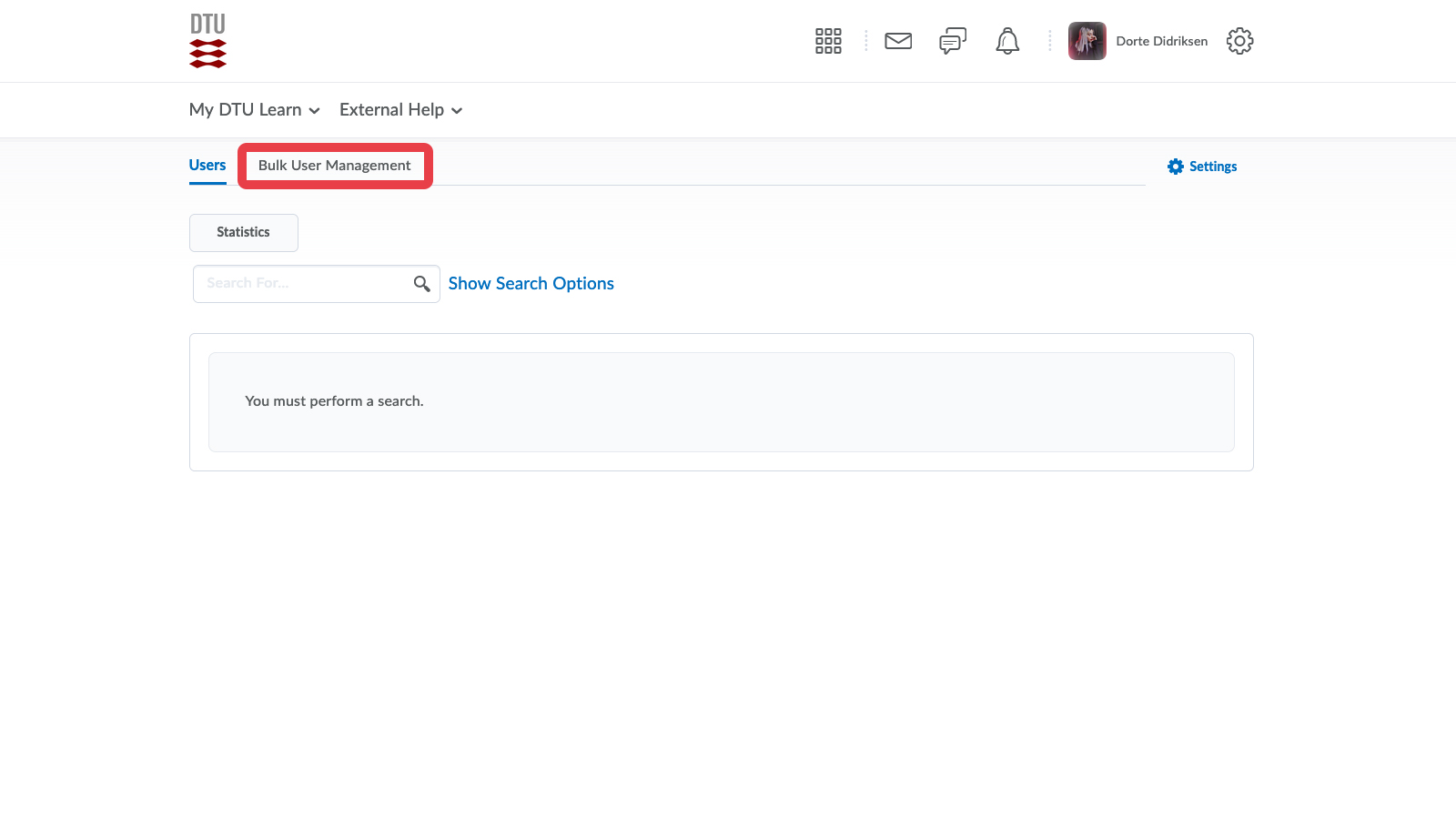Click the DTU logo
This screenshot has height=819, width=1456.
(x=207, y=41)
